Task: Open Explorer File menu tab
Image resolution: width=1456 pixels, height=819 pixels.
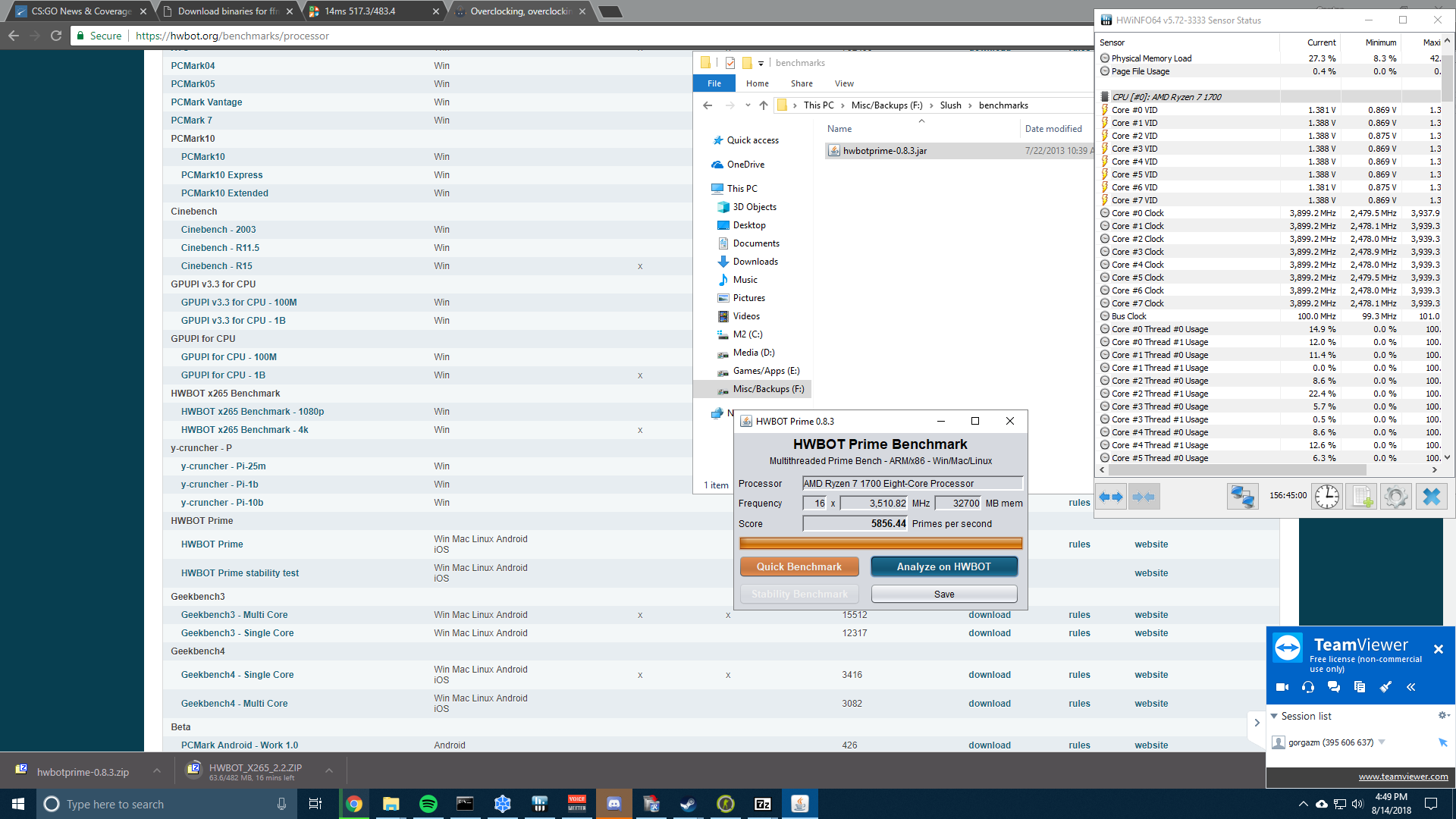Action: pos(714,83)
